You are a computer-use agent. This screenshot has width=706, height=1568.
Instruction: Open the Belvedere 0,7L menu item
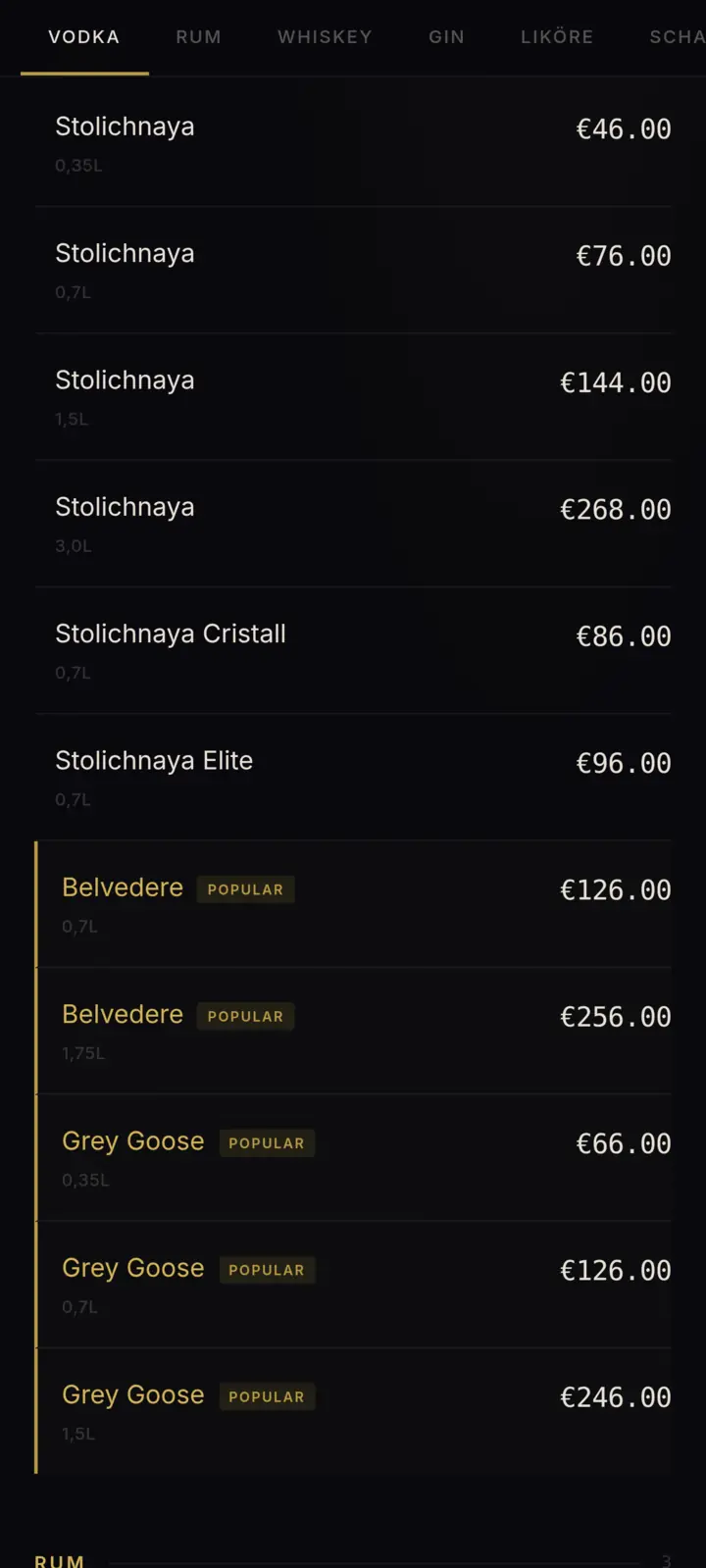353,902
